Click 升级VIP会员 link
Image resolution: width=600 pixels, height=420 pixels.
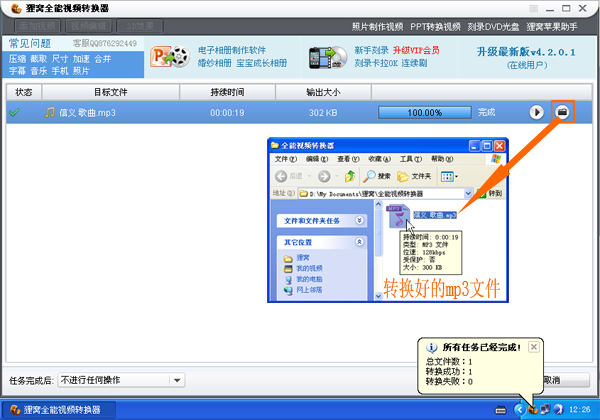416,50
